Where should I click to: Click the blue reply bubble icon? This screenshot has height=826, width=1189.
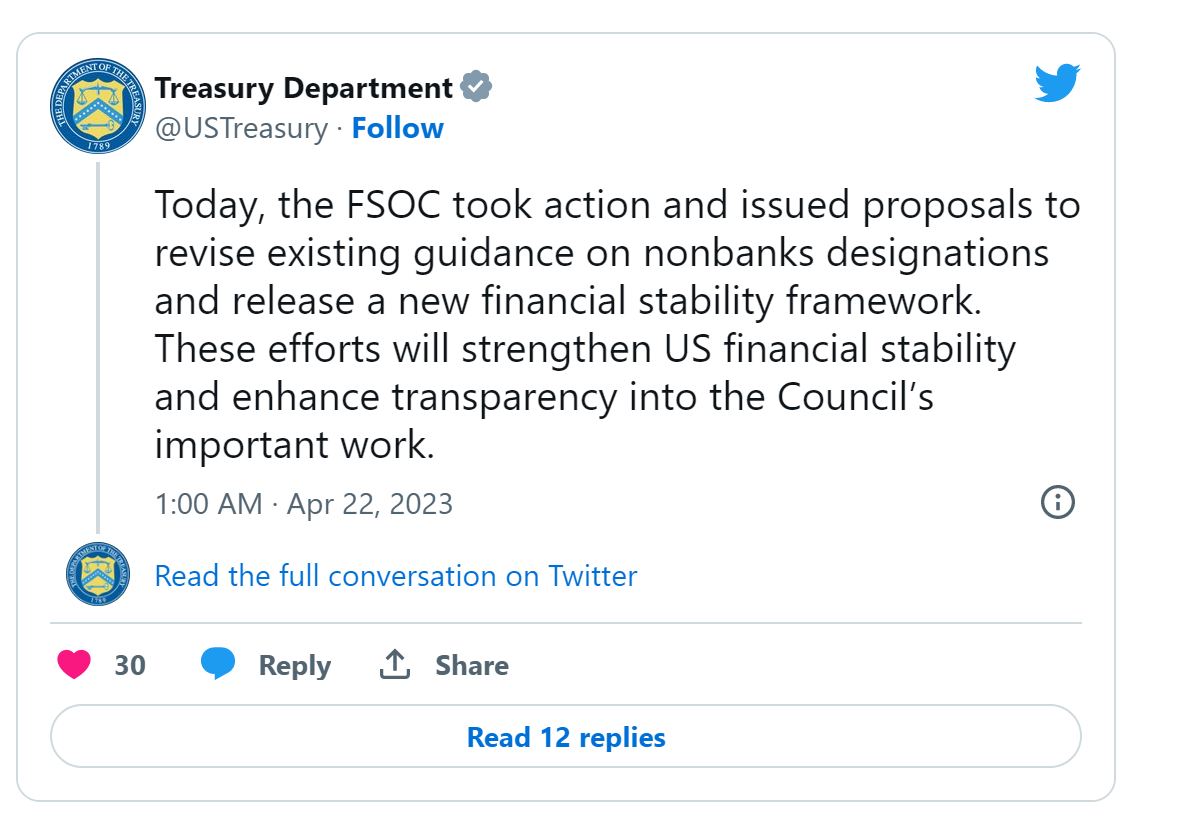click(x=218, y=665)
